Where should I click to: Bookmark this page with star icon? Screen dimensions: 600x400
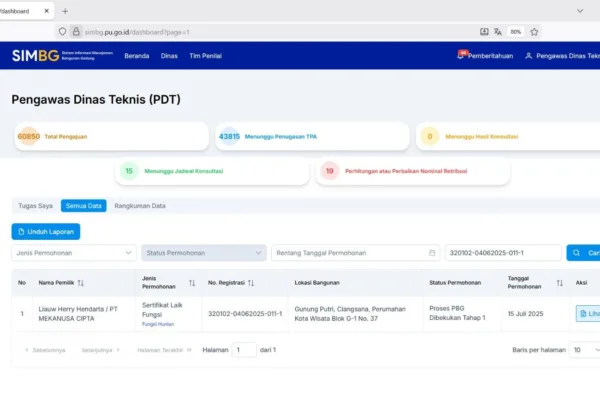[534, 31]
